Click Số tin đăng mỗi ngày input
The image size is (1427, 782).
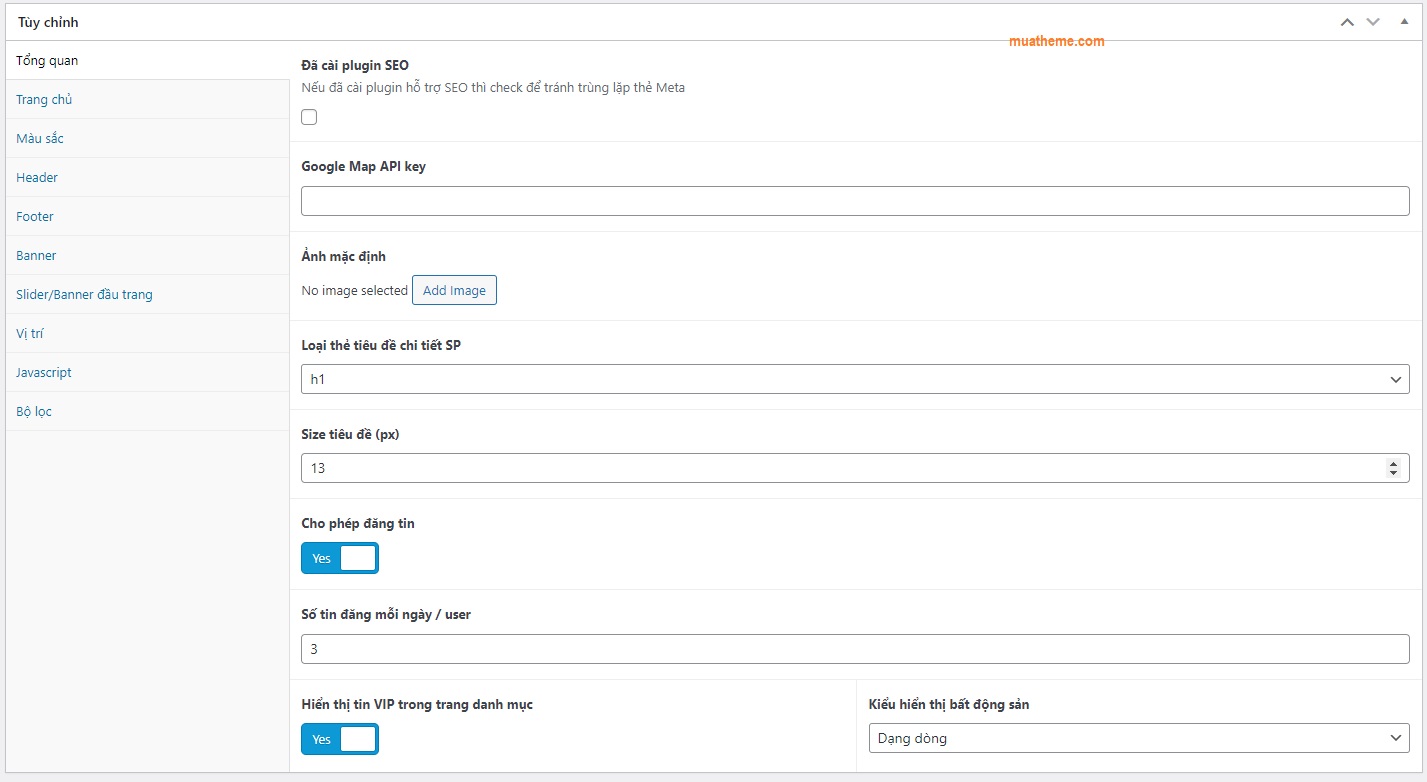click(x=854, y=649)
